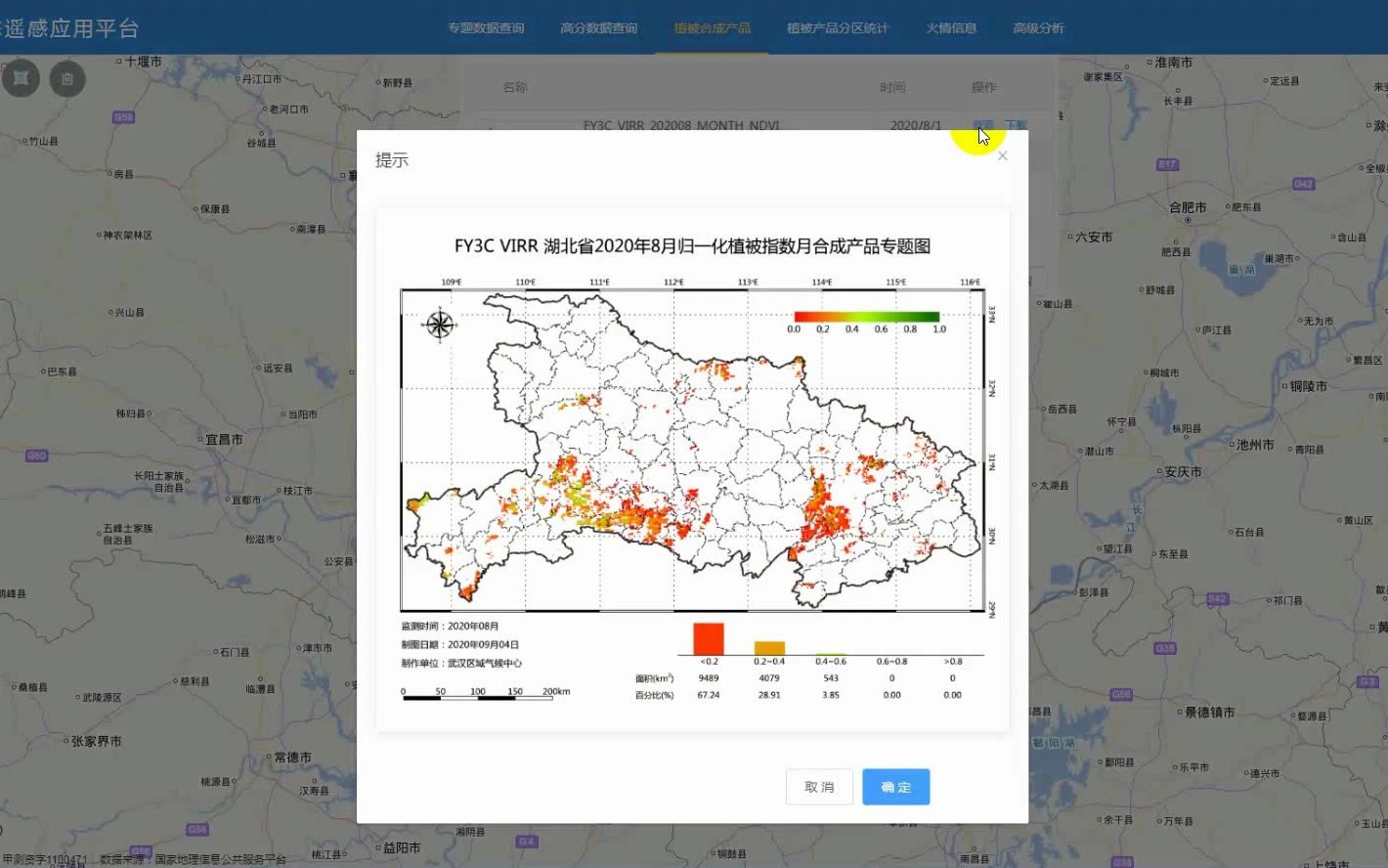Open the 火情信息 tab
Image resolution: width=1388 pixels, height=868 pixels.
951,28
